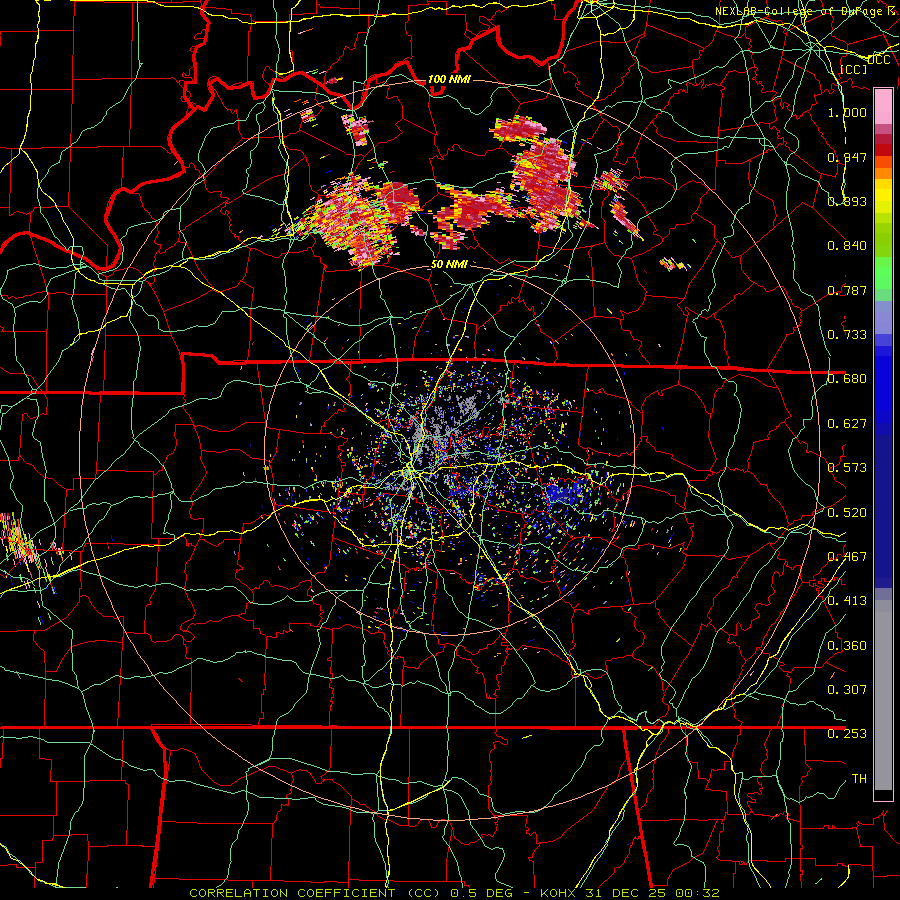The image size is (900, 900).
Task: Click the "NEXLAB-College of DuPage" header text
Action: click(x=800, y=11)
